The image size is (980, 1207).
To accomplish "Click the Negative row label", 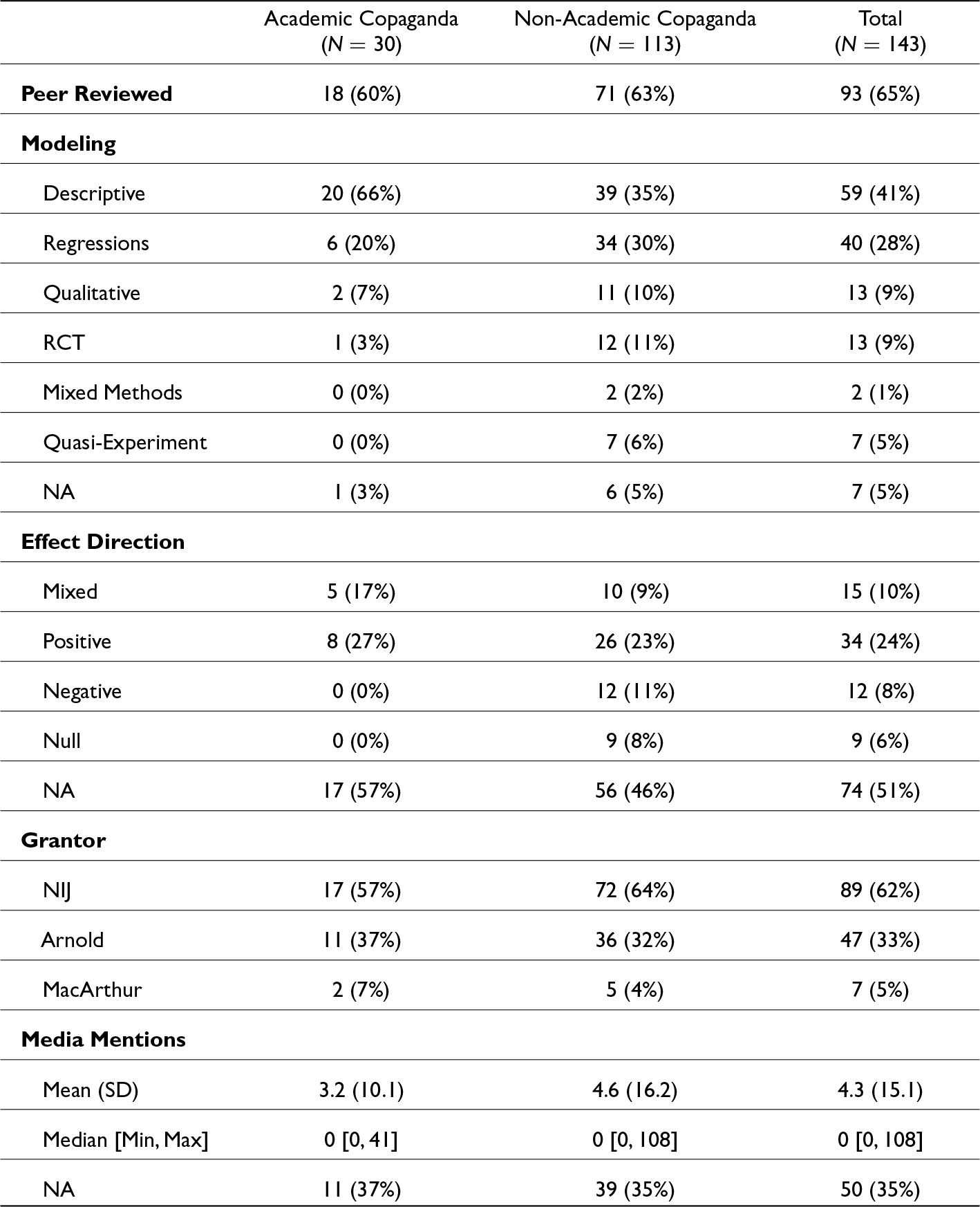I will [x=82, y=691].
